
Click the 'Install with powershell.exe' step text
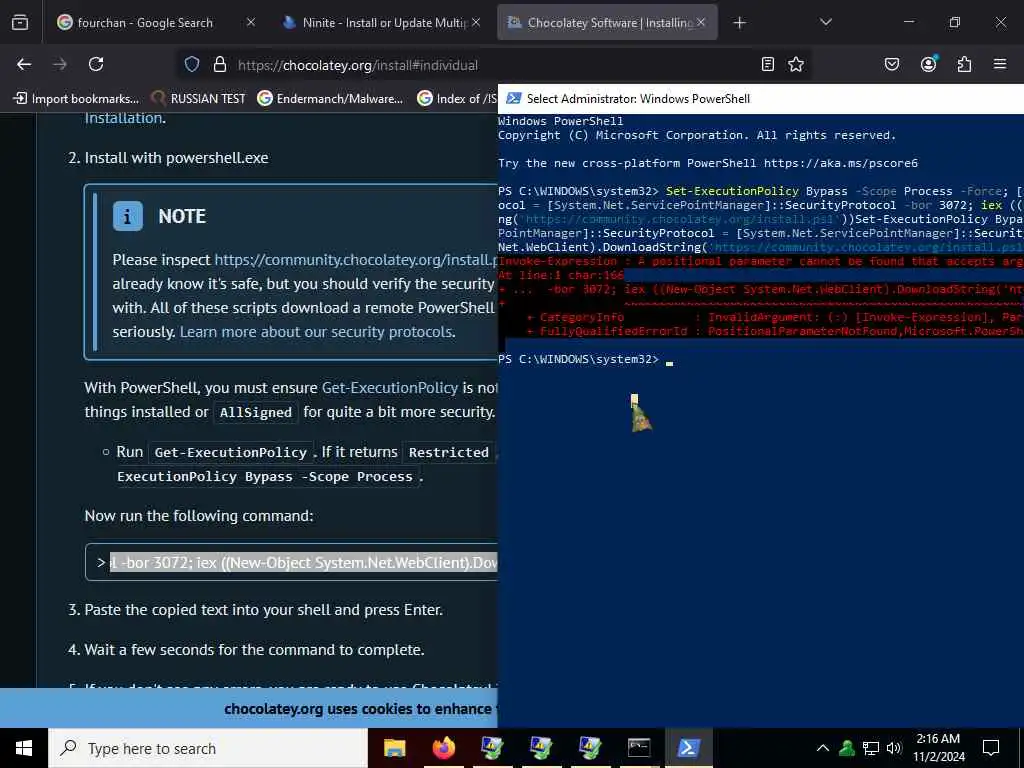pyautogui.click(x=176, y=158)
